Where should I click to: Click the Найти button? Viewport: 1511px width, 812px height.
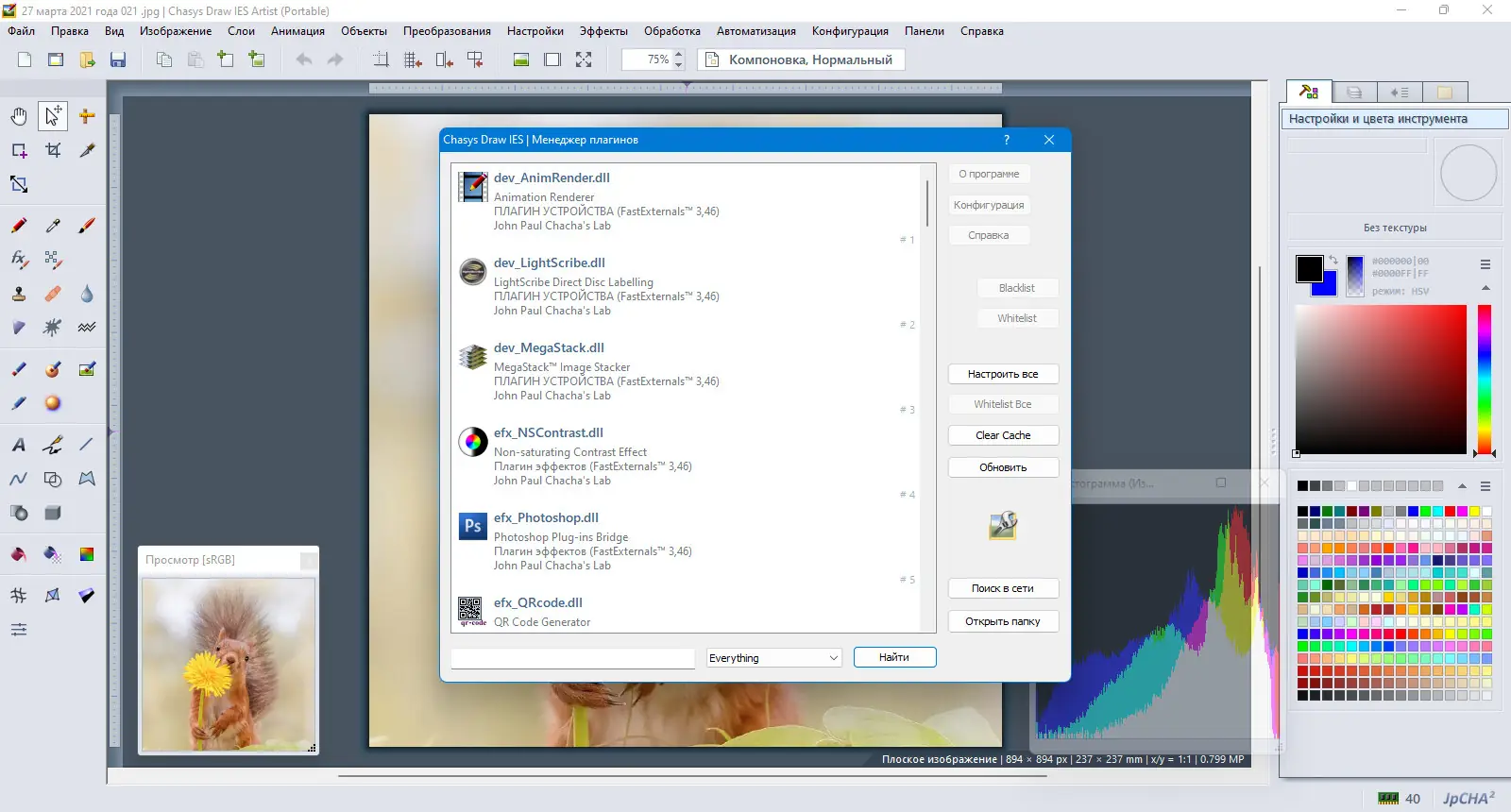point(894,657)
